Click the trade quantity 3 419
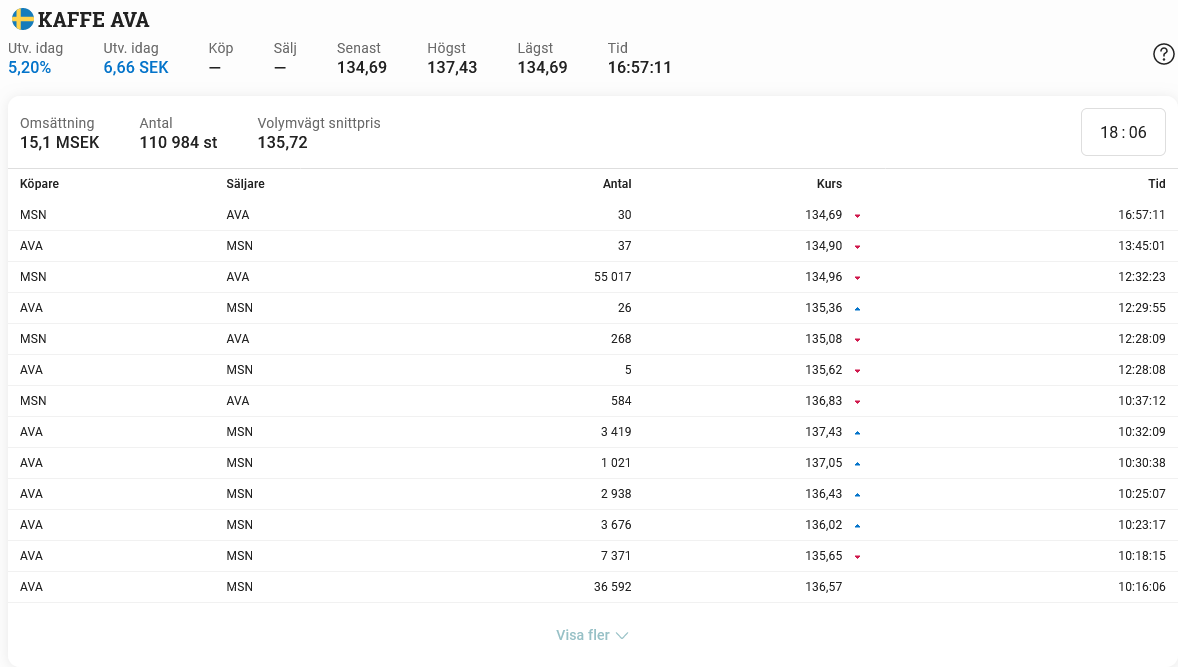This screenshot has width=1178, height=667. coord(616,432)
